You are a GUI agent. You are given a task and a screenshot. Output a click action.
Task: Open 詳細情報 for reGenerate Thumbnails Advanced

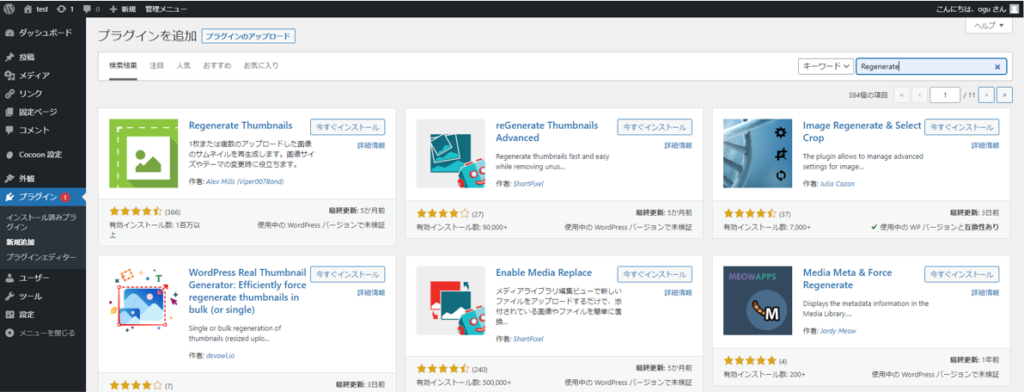(679, 146)
